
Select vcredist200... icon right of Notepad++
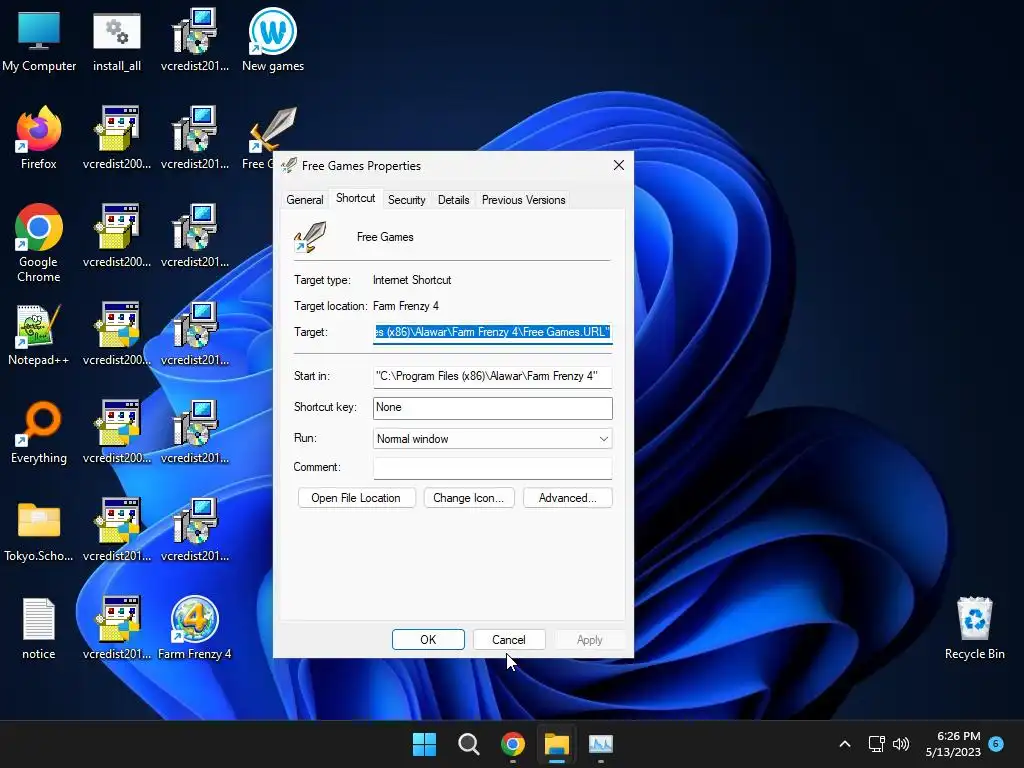click(117, 334)
